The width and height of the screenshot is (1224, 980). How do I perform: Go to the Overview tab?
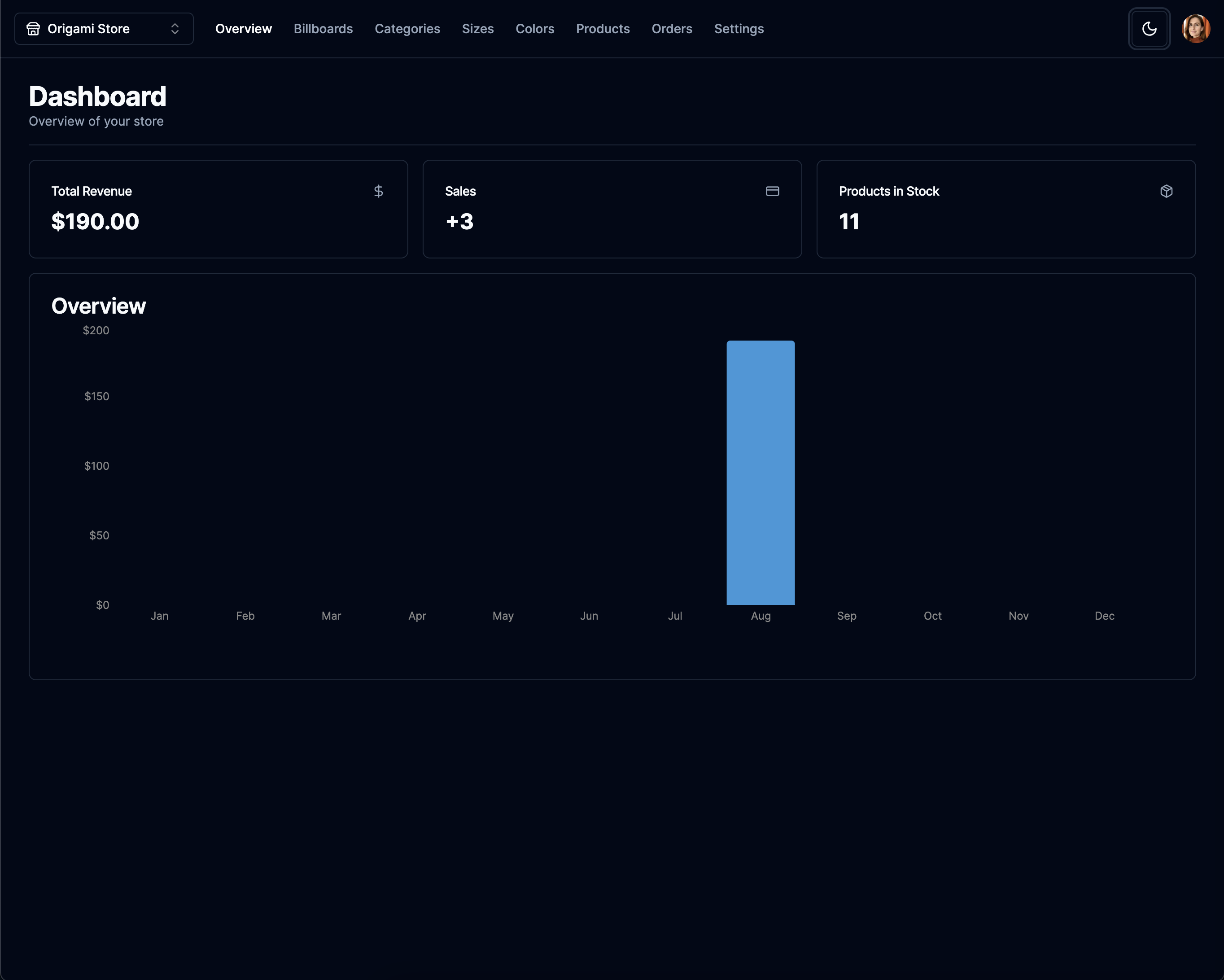pos(244,29)
